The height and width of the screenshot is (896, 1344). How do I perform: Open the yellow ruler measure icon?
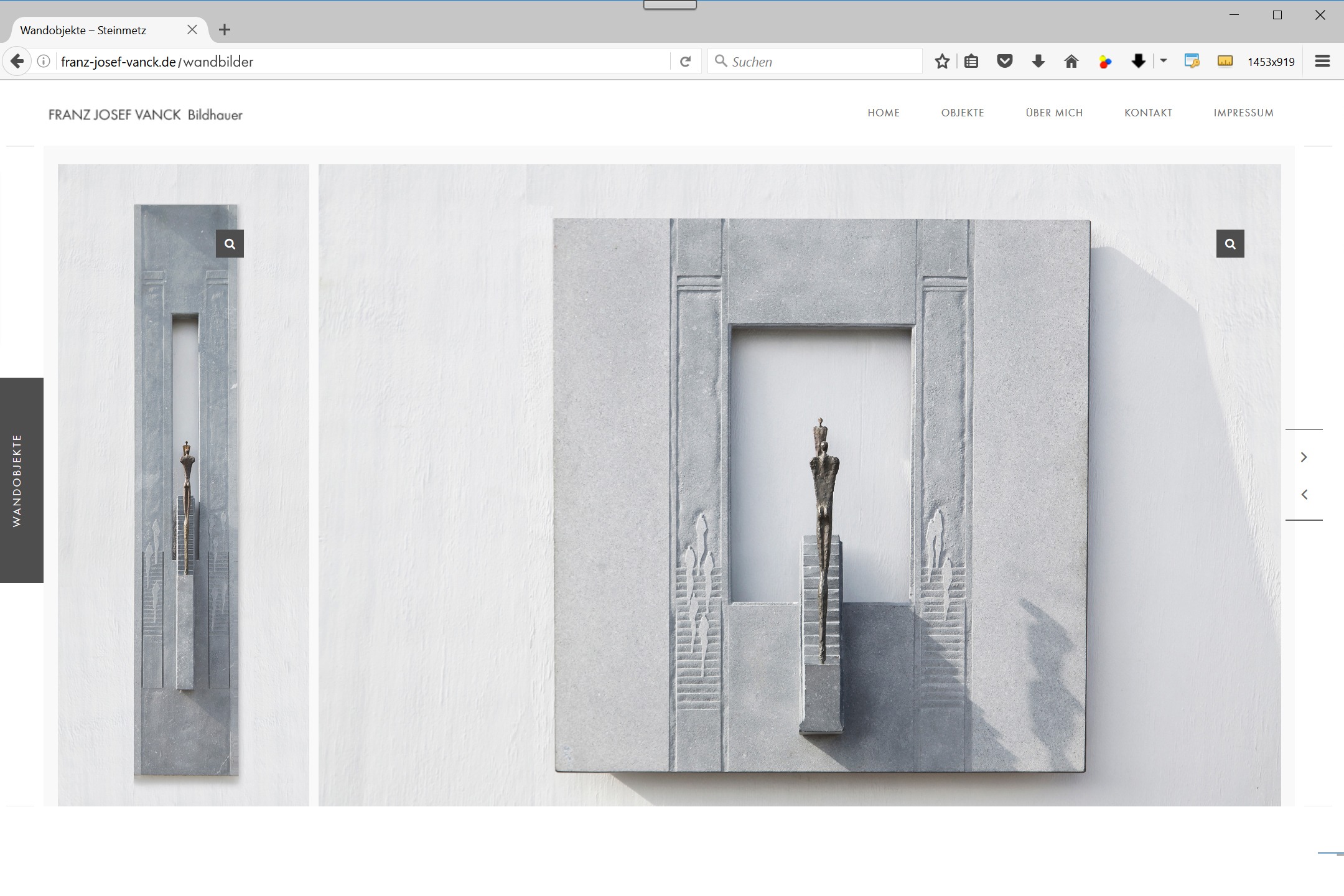(x=1225, y=61)
